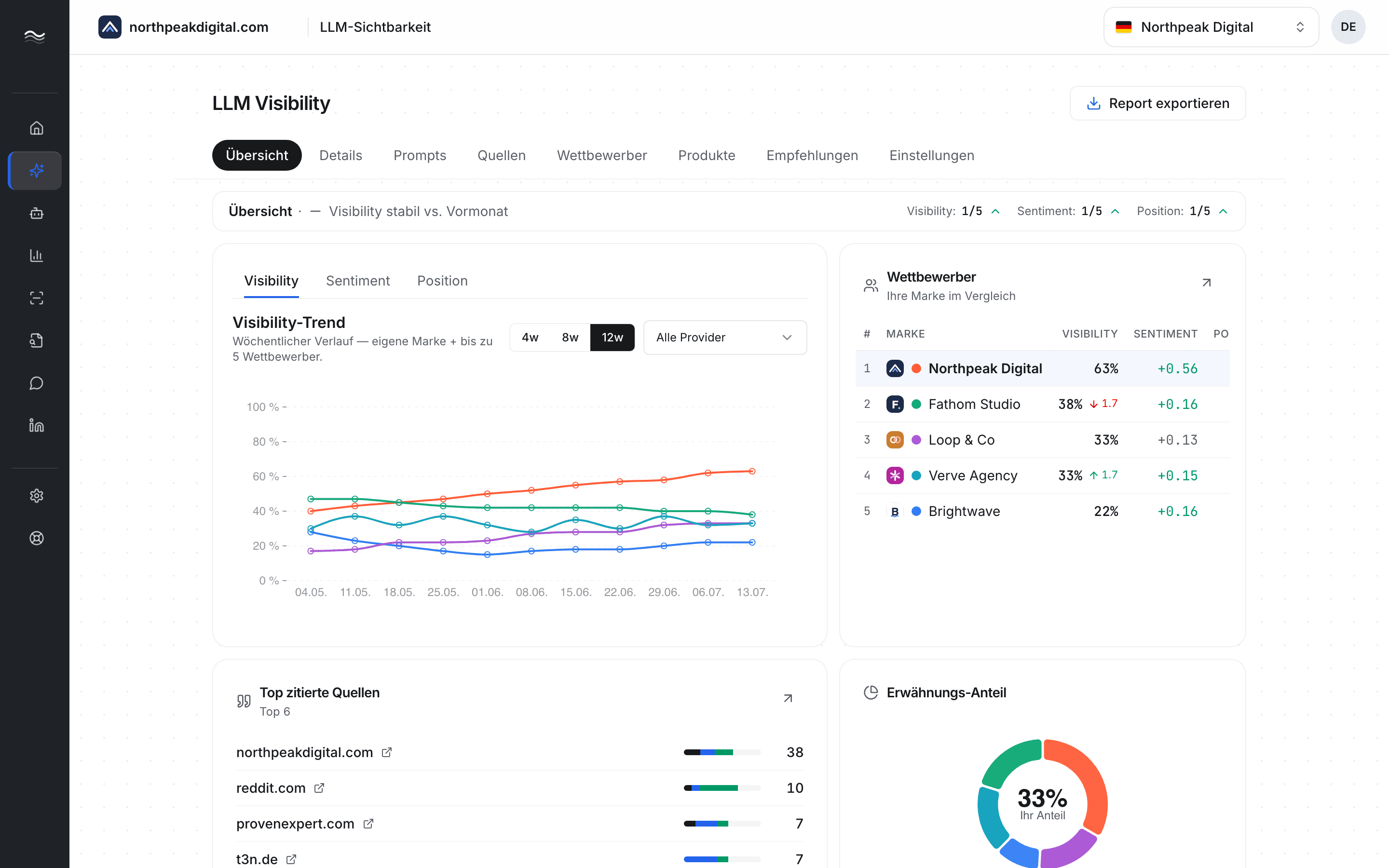This screenshot has height=868, width=1389.
Task: Open the bar chart analytics sidebar icon
Action: click(x=36, y=256)
